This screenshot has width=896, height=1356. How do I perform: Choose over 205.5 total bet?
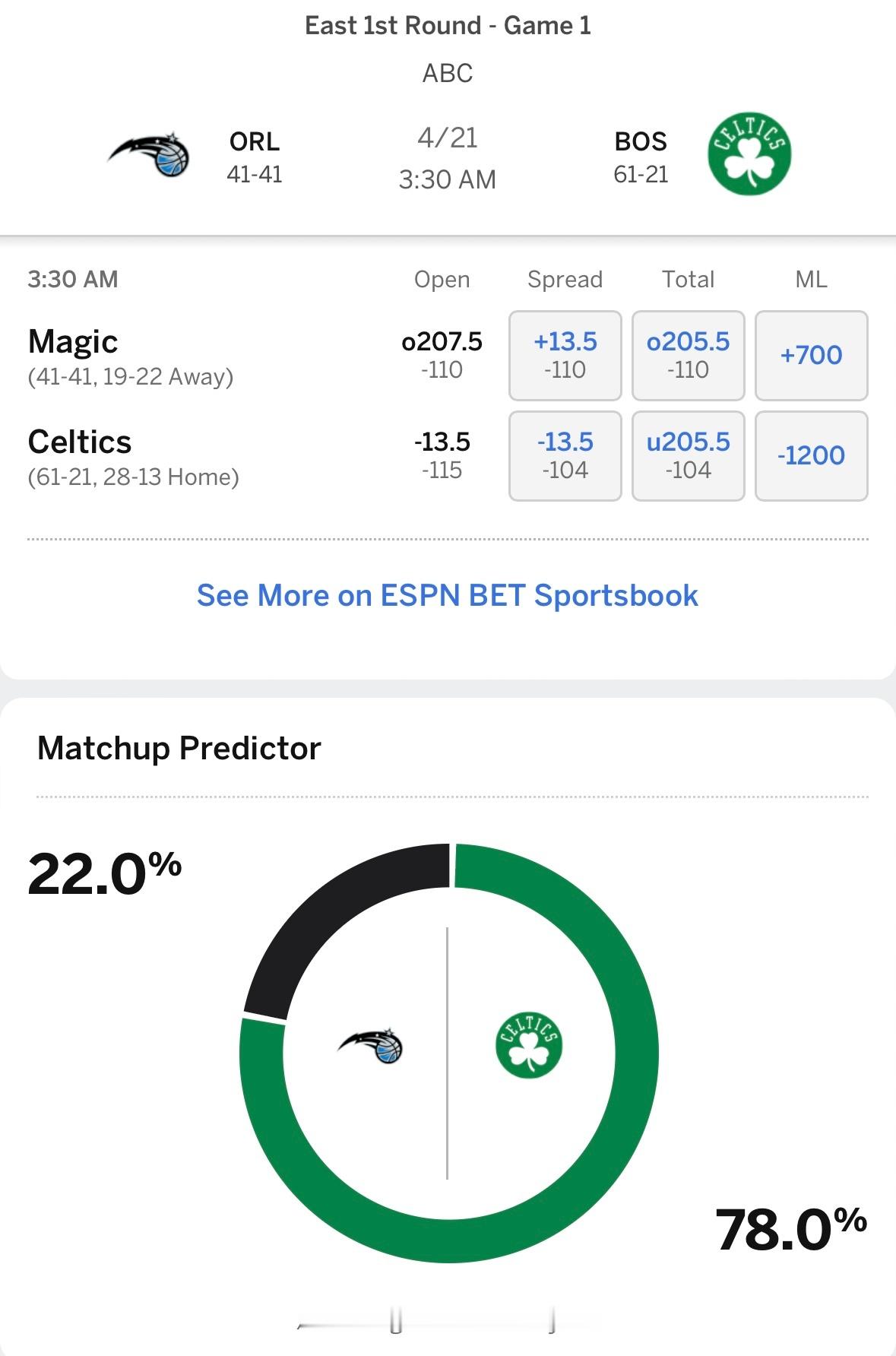[x=689, y=355]
